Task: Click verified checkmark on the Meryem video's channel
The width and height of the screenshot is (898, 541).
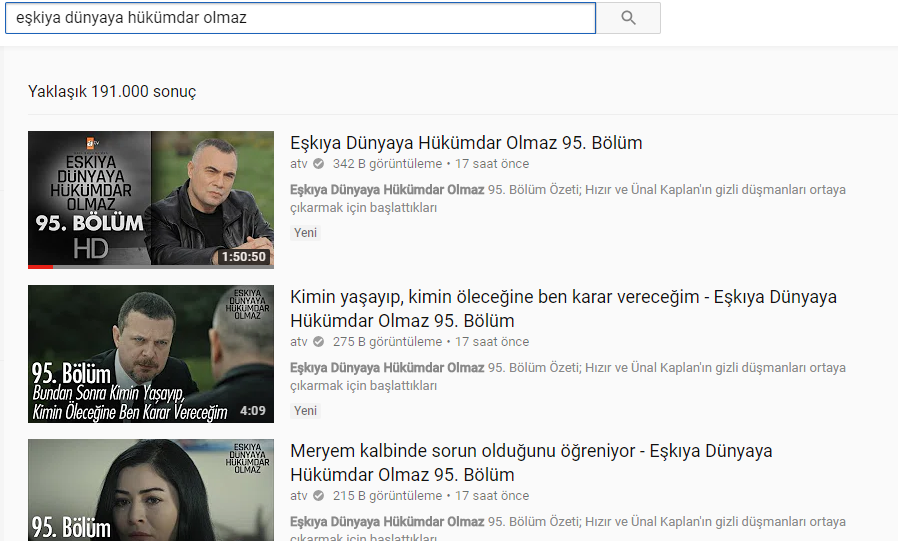Action: (319, 496)
